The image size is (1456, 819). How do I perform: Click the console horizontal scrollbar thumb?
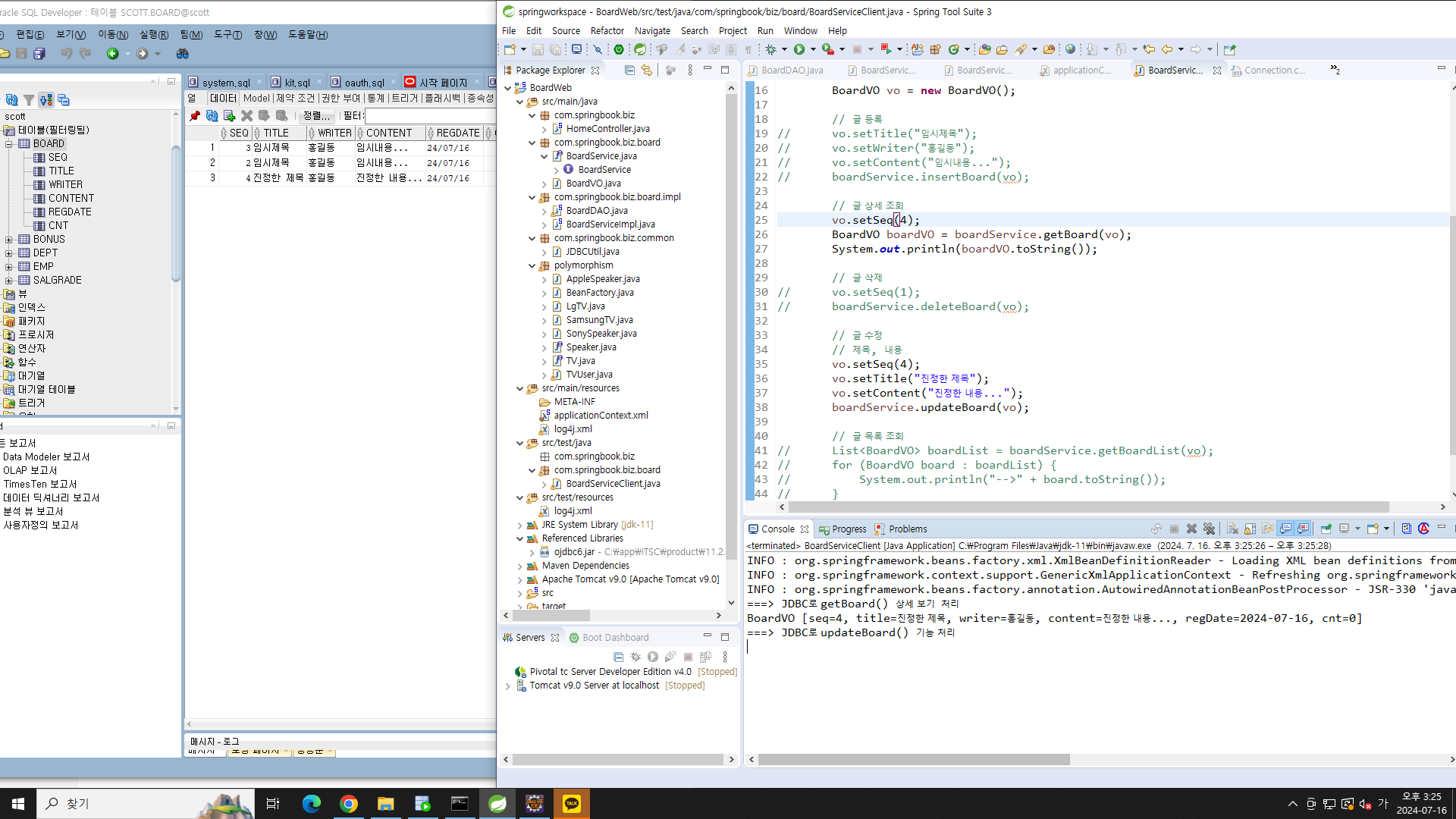(x=913, y=759)
